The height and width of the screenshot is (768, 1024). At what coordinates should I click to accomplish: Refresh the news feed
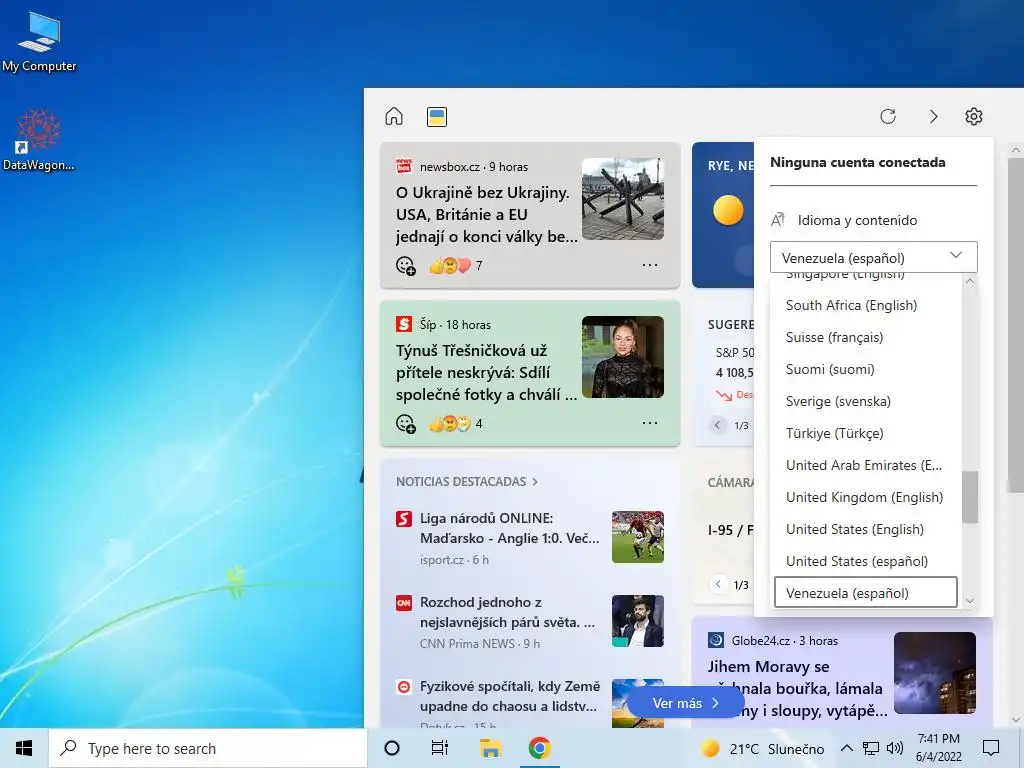pyautogui.click(x=888, y=116)
